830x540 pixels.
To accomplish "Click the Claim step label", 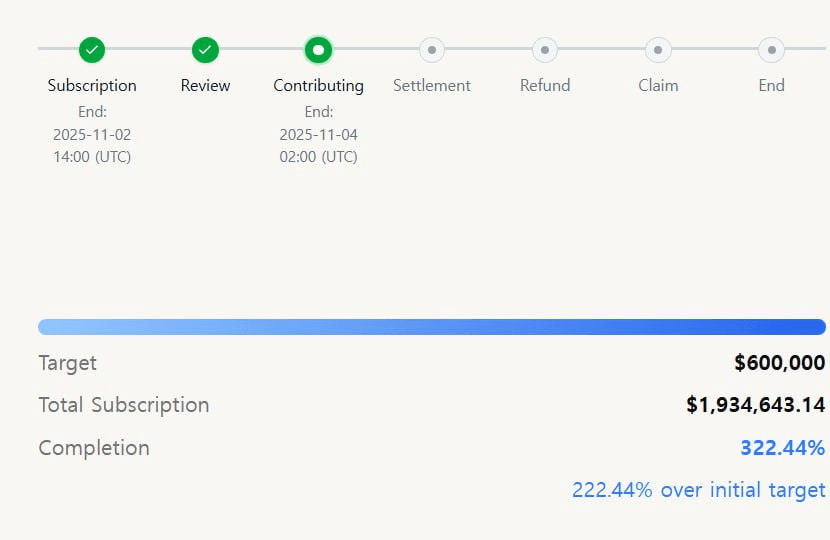I will (658, 85).
